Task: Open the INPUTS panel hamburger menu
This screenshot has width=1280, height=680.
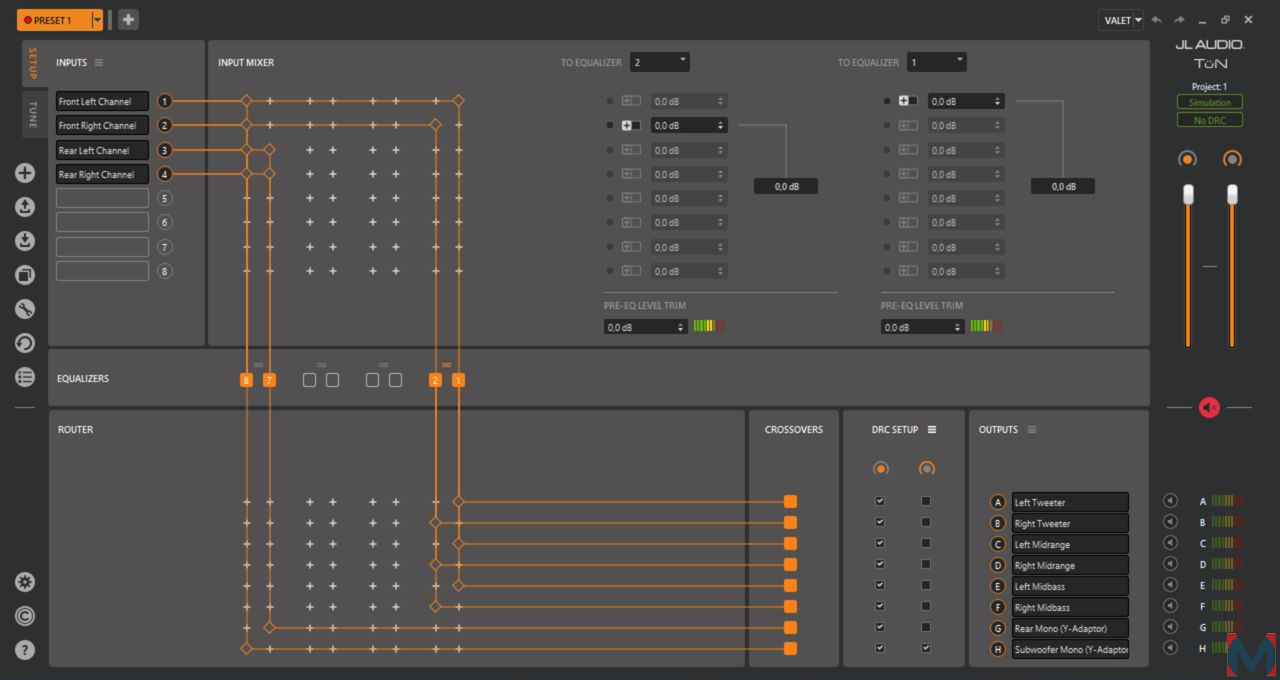Action: pyautogui.click(x=99, y=63)
